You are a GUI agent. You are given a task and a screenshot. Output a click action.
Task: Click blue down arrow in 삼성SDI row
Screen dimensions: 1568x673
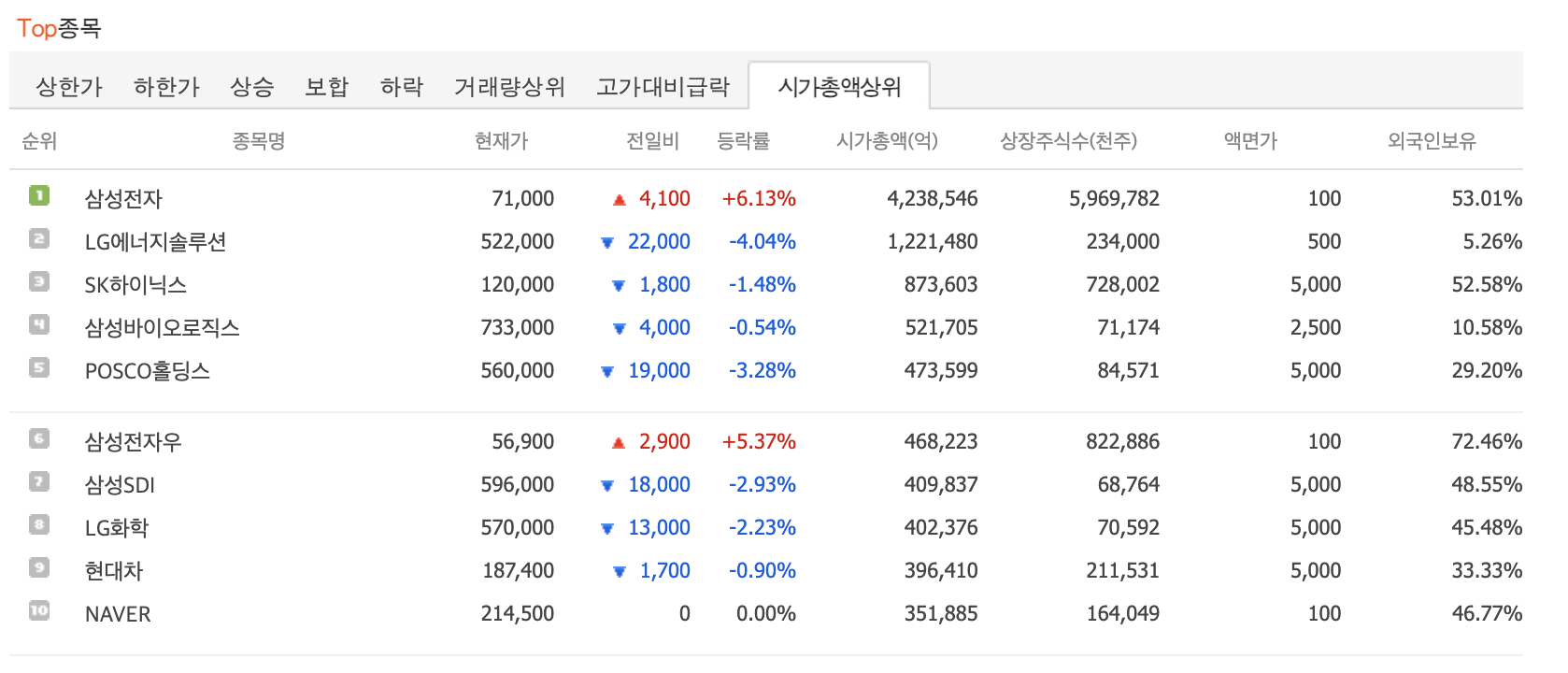click(x=607, y=486)
